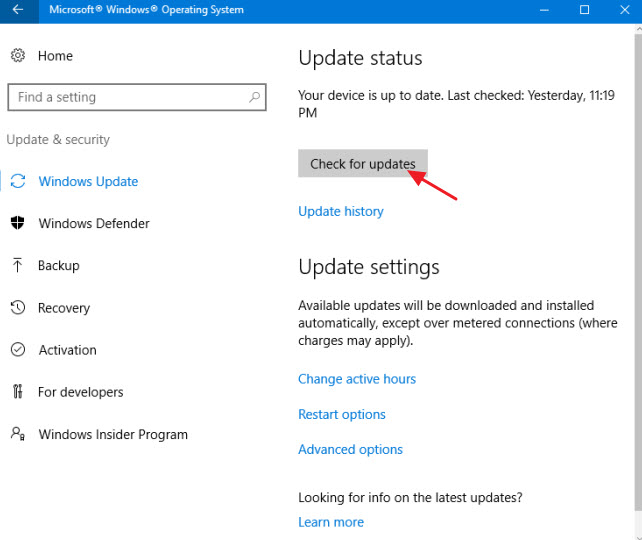642x540 pixels.
Task: Open Restart options link
Action: [341, 414]
